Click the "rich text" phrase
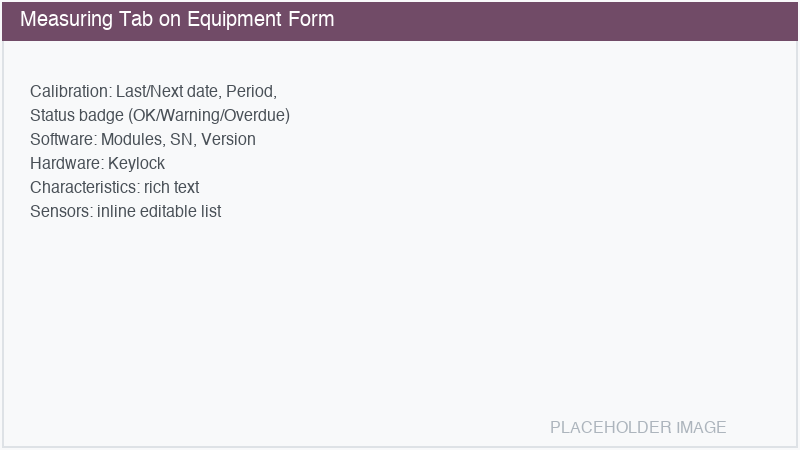 pyautogui.click(x=172, y=187)
